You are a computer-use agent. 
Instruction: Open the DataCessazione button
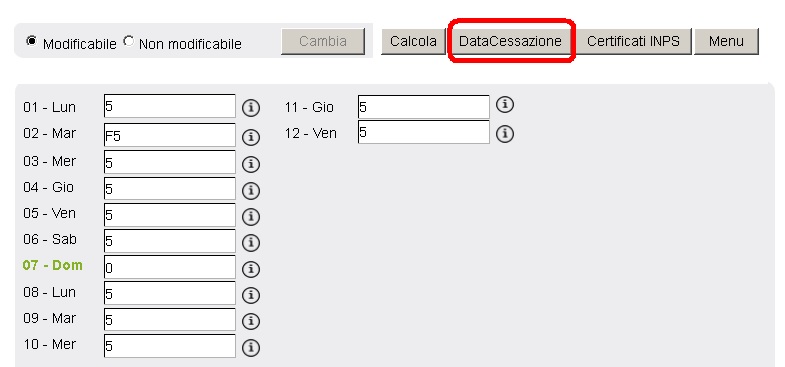510,41
